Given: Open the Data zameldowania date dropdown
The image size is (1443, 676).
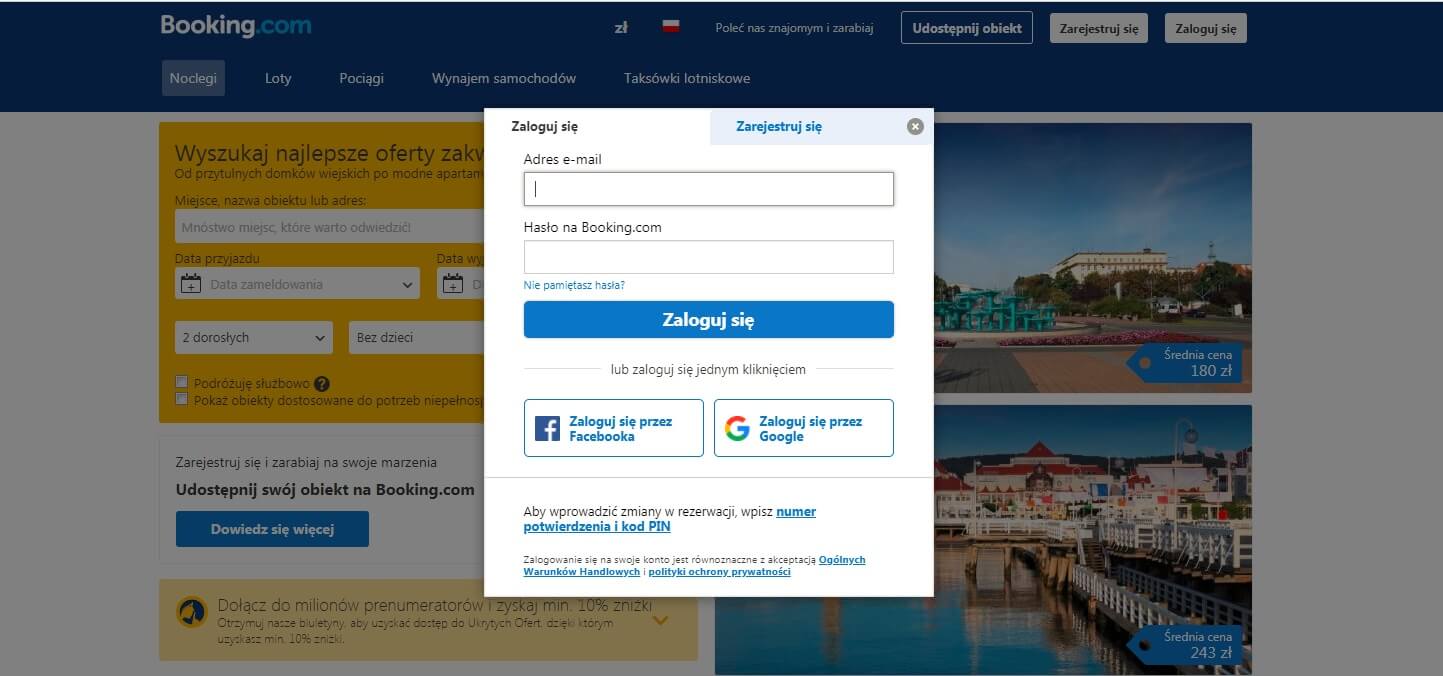Looking at the screenshot, I should [x=297, y=284].
